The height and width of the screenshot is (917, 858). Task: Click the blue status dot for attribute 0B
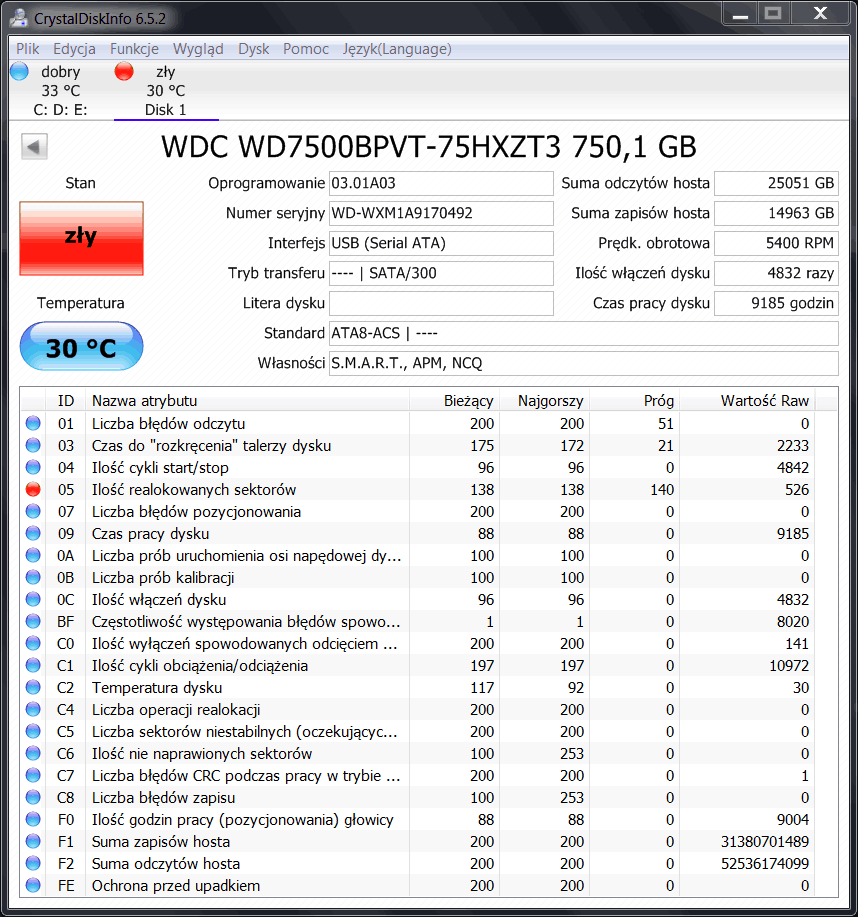pos(33,577)
